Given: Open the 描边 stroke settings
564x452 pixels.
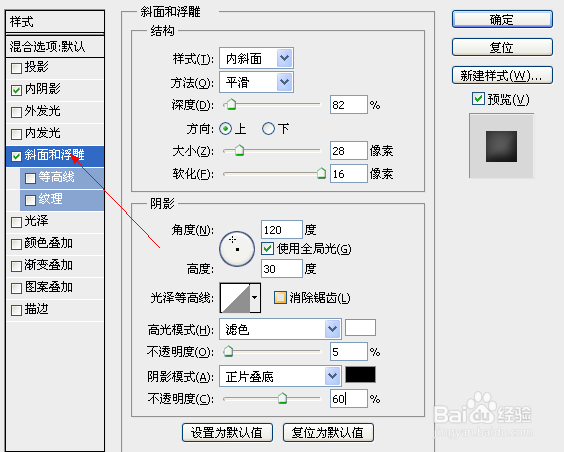Looking at the screenshot, I should click(x=55, y=310).
